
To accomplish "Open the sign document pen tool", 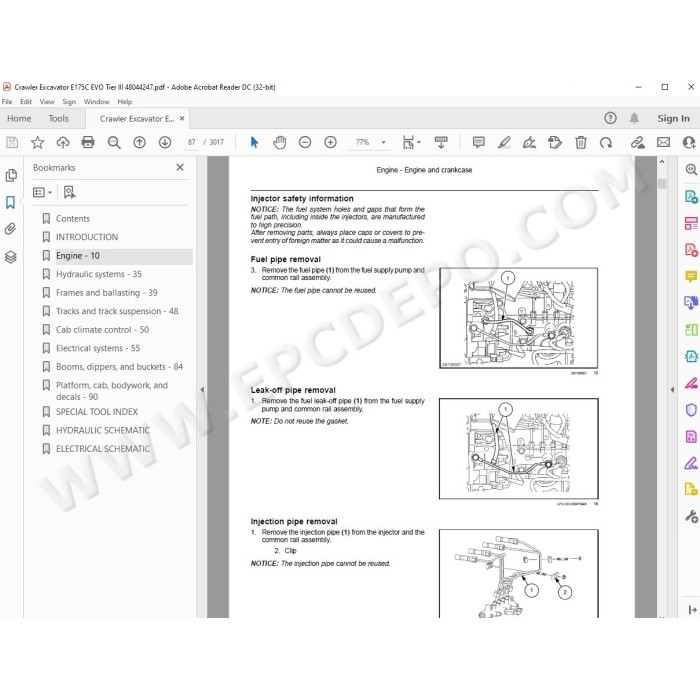I will [x=529, y=142].
